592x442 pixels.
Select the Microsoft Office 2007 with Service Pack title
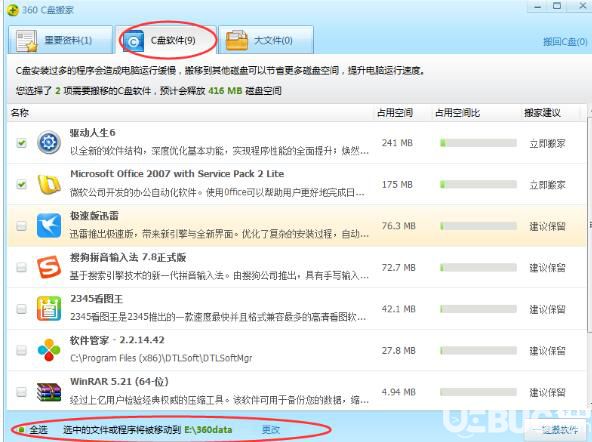[177, 174]
